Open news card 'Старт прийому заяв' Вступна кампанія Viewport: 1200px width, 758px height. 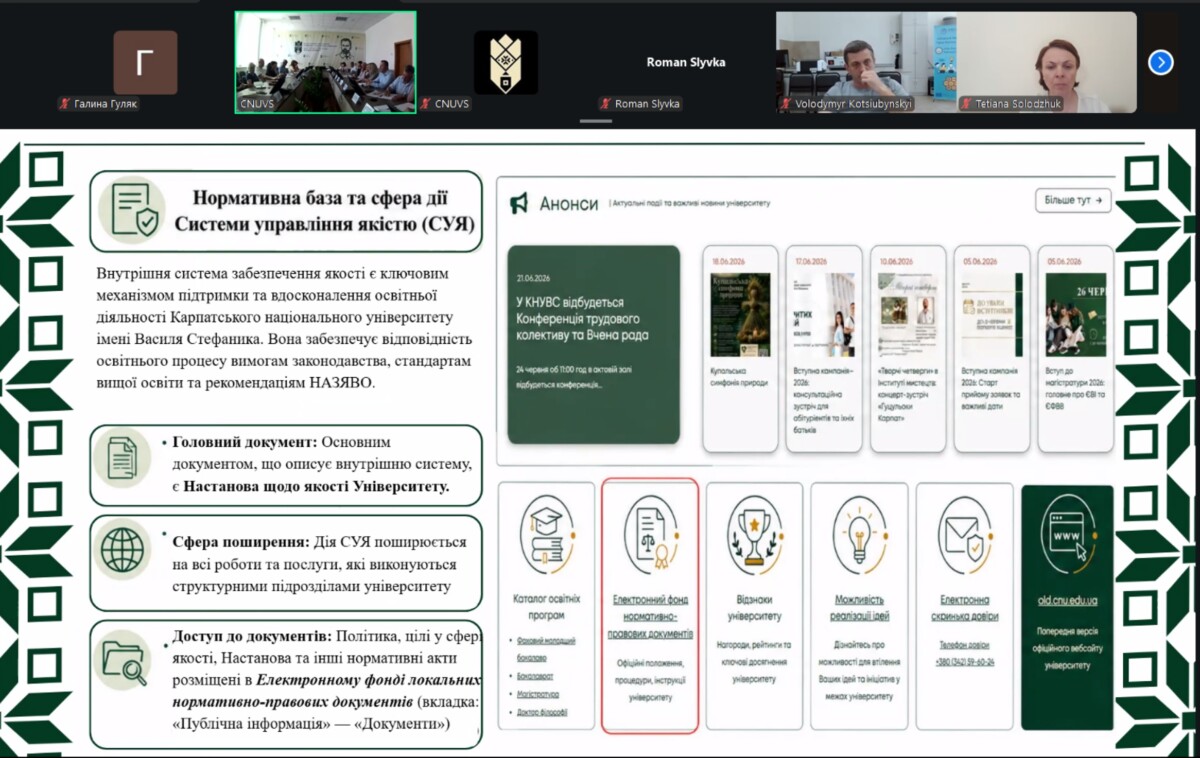(x=992, y=349)
